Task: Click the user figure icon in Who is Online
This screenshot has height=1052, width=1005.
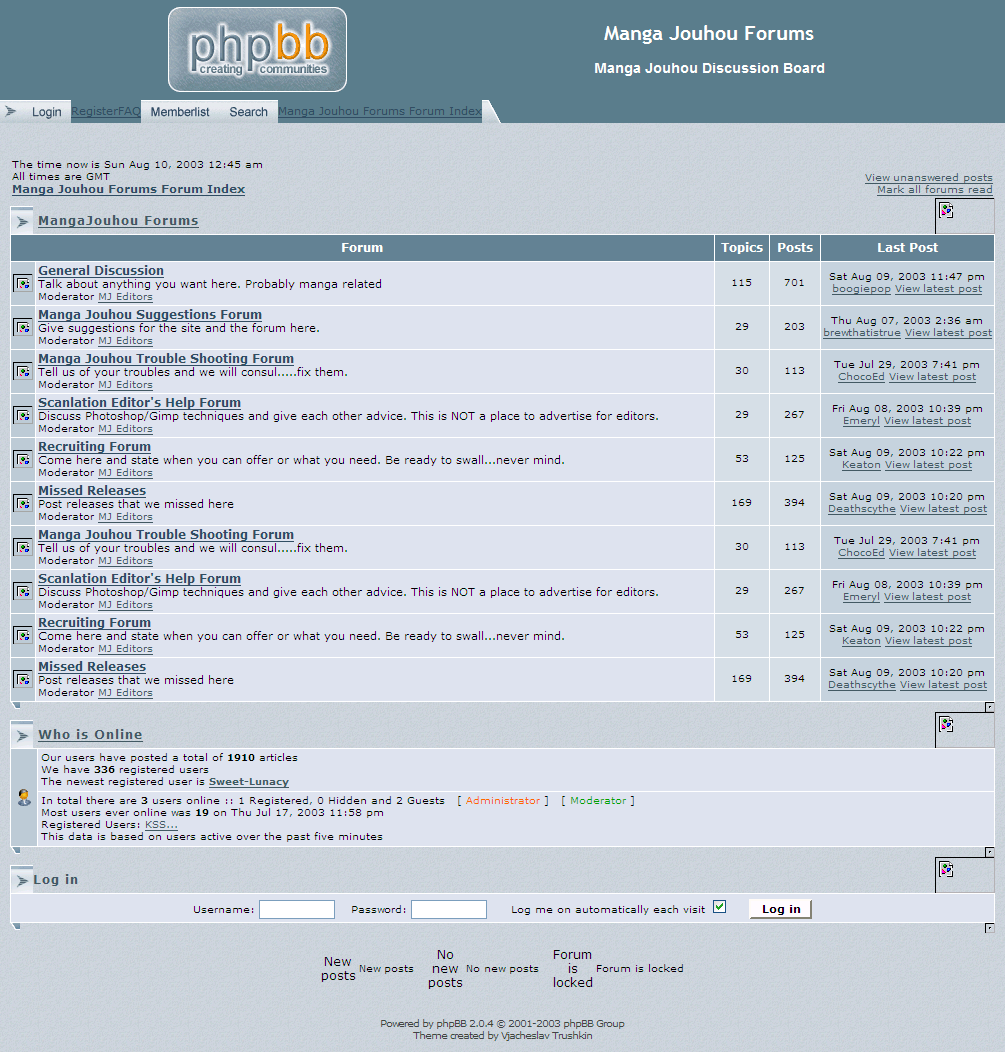Action: [24, 797]
